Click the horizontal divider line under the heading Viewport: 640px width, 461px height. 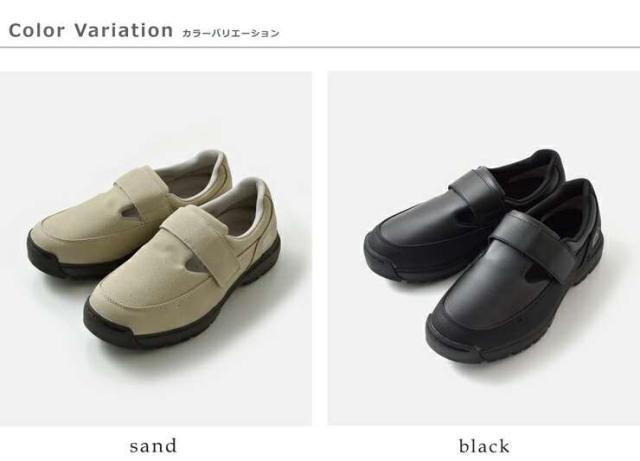320,47
